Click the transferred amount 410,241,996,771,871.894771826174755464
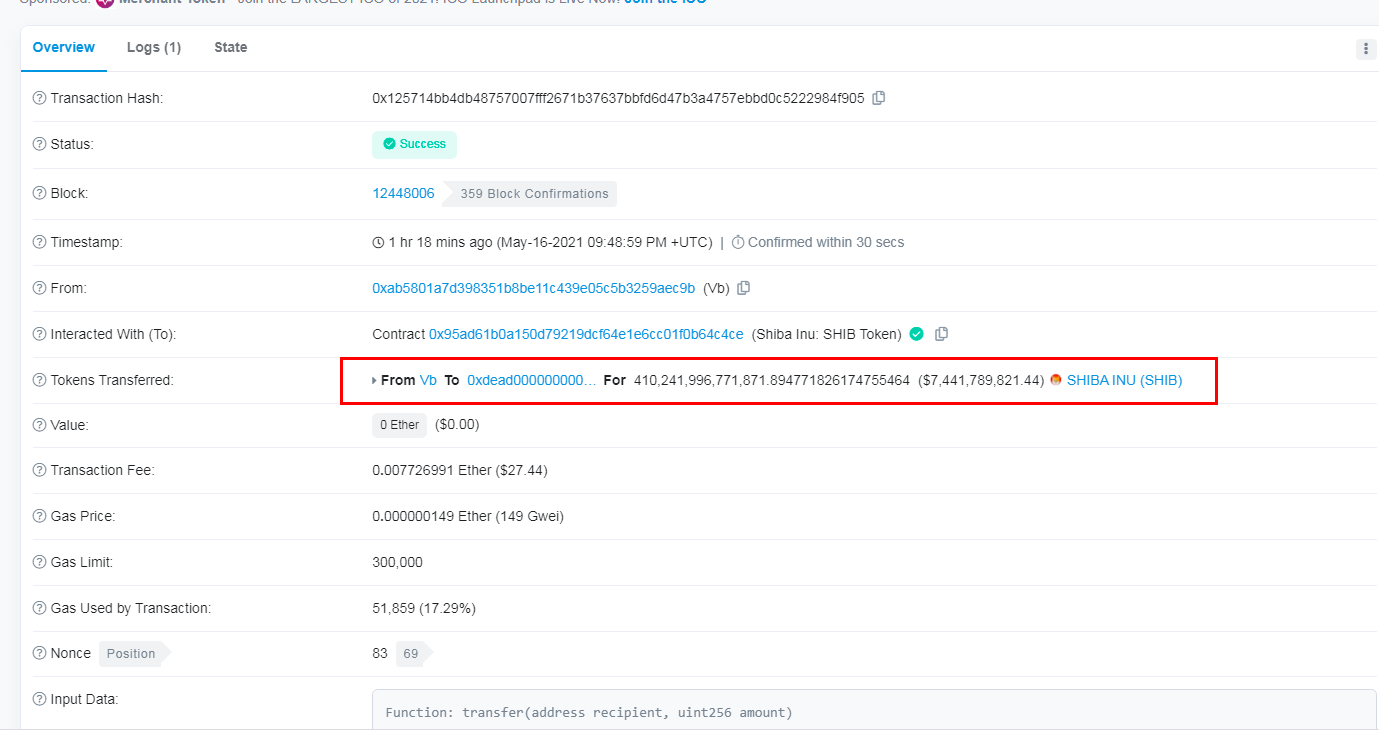 pyautogui.click(x=772, y=380)
